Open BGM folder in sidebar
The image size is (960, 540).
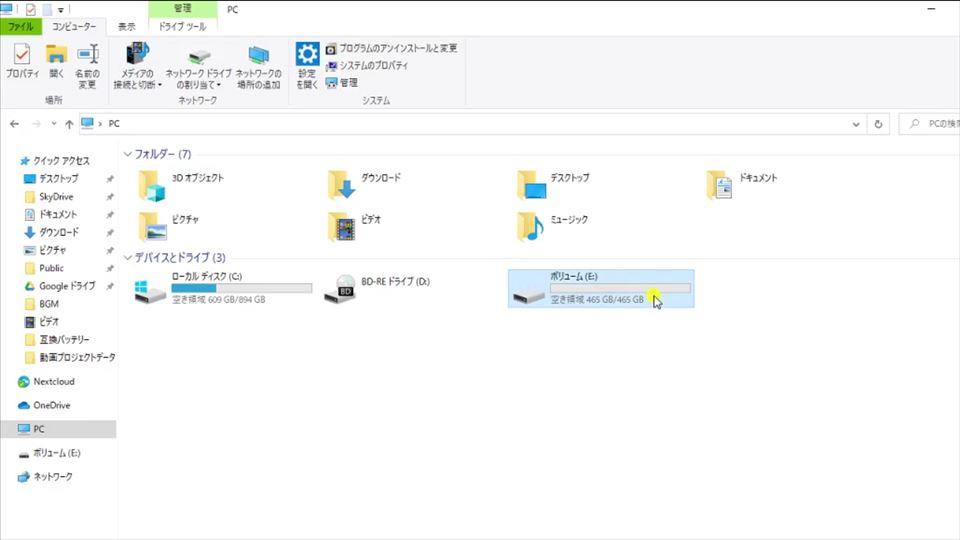click(x=49, y=304)
